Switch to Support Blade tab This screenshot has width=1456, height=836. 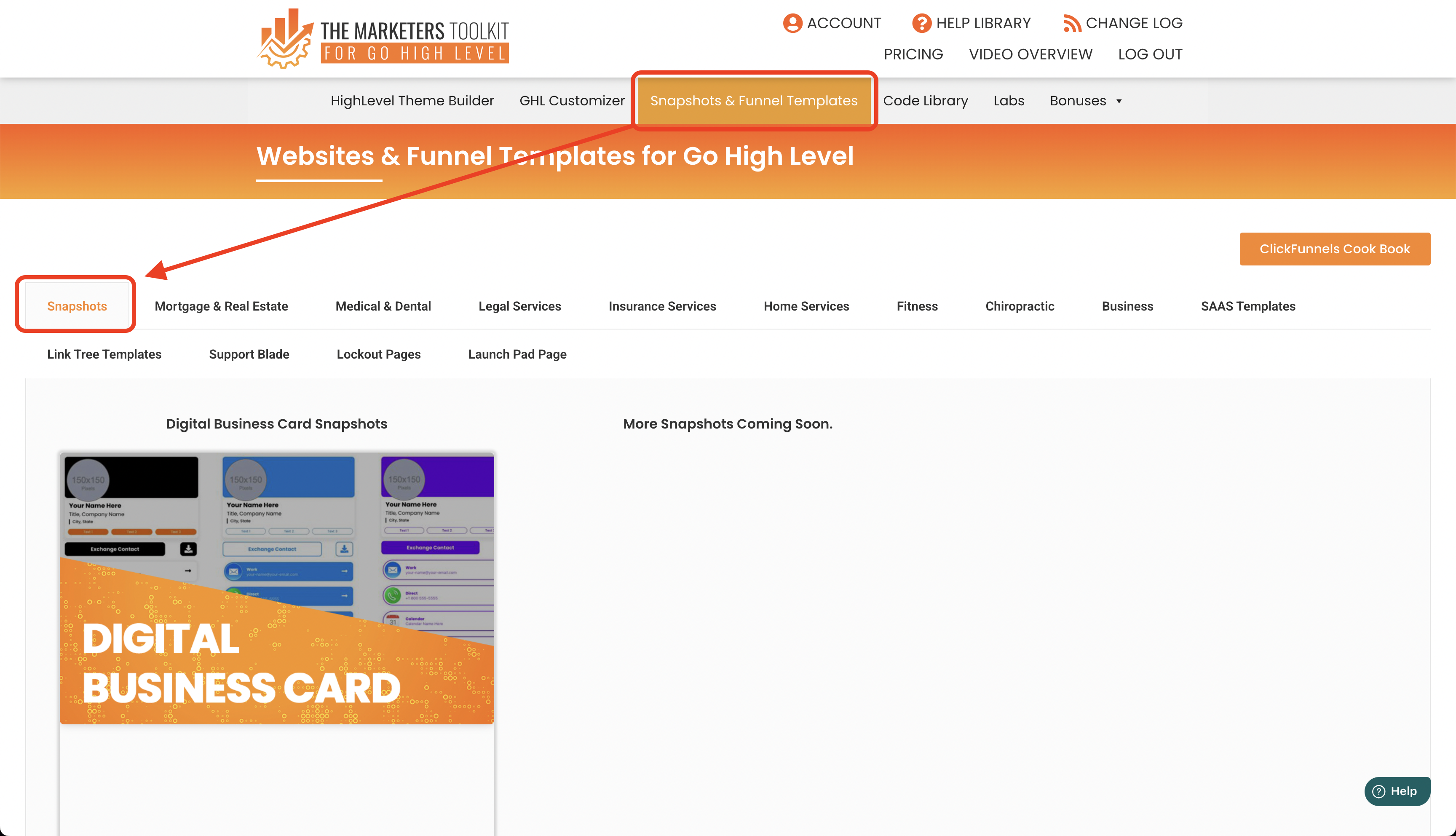[249, 354]
